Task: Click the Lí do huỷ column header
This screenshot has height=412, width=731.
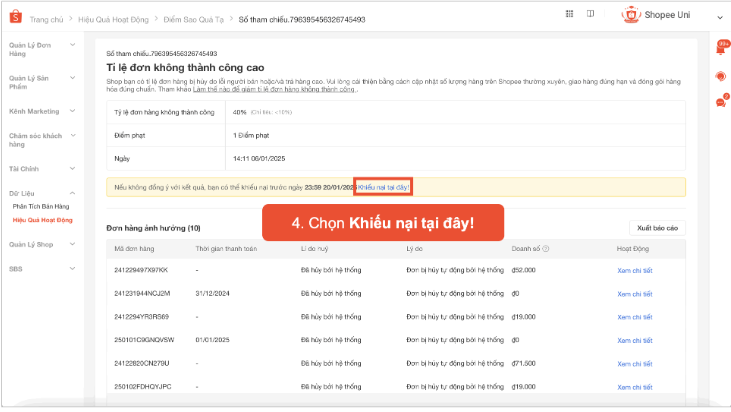Action: pyautogui.click(x=314, y=249)
